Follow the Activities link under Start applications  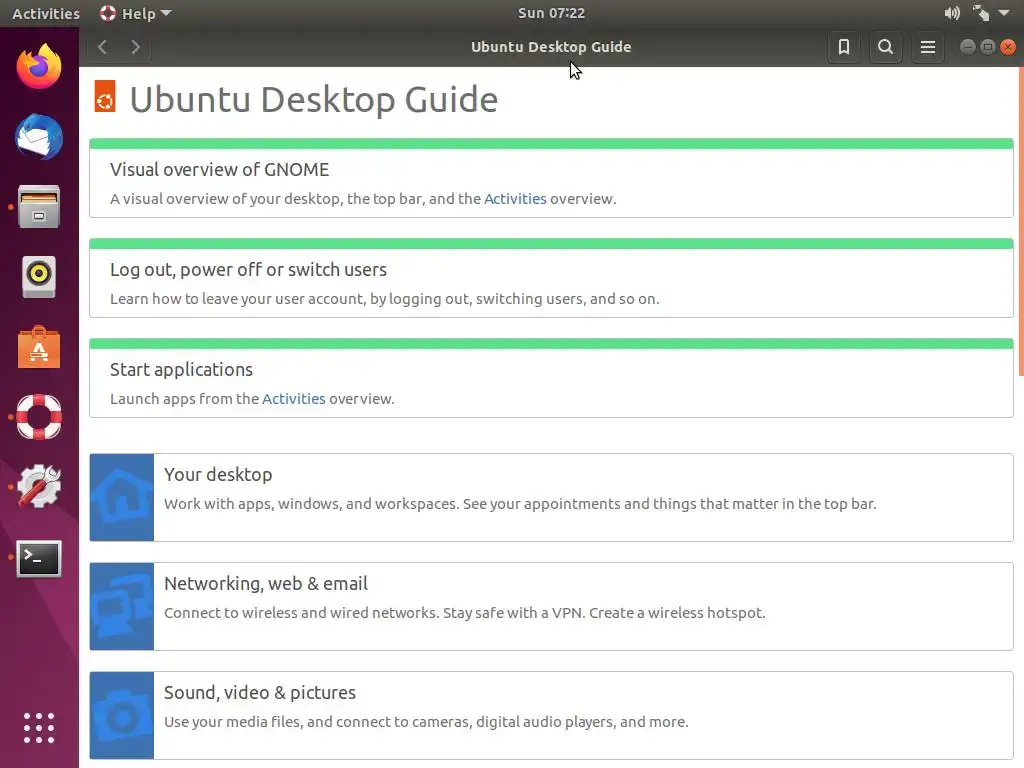tap(293, 398)
